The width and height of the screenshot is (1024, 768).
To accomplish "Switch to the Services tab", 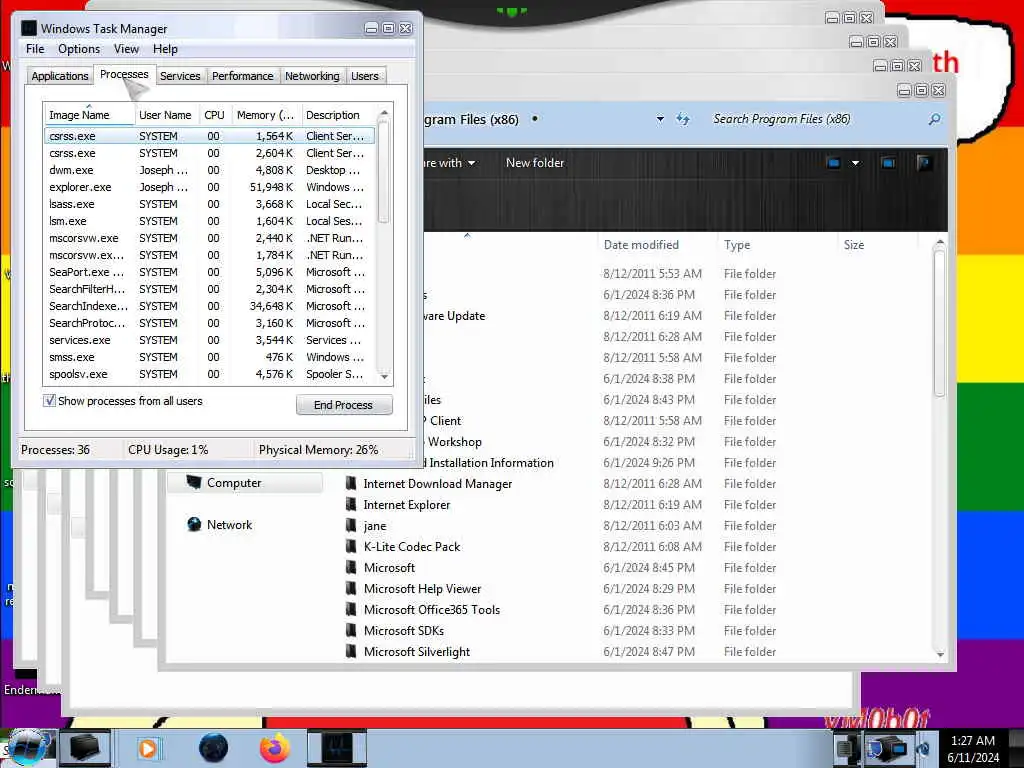I will [x=180, y=76].
